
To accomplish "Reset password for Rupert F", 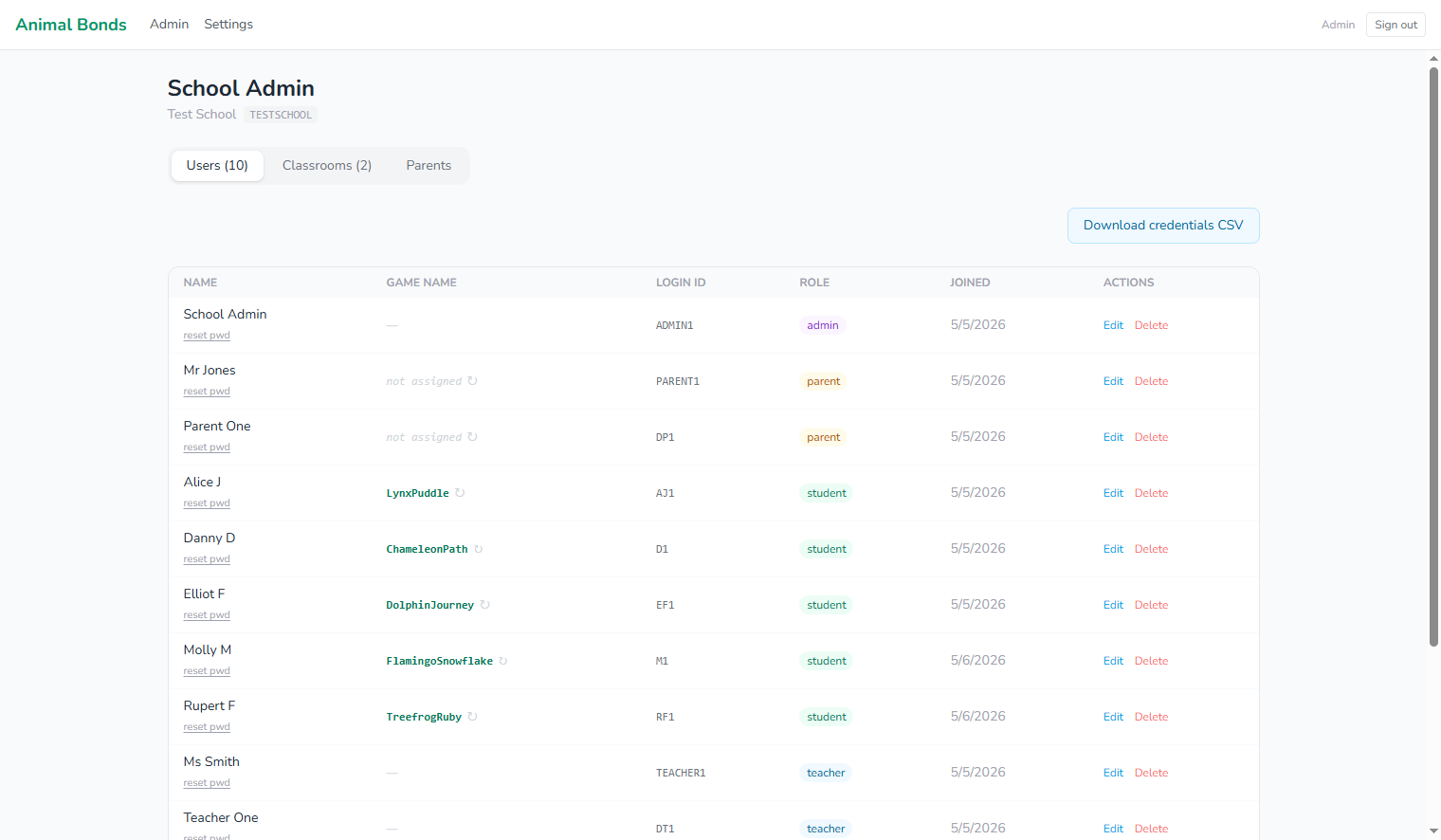I will pyautogui.click(x=207, y=727).
